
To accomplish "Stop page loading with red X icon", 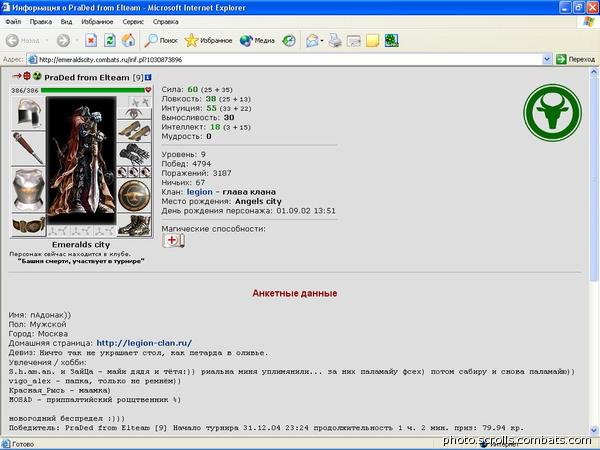I will [91, 40].
